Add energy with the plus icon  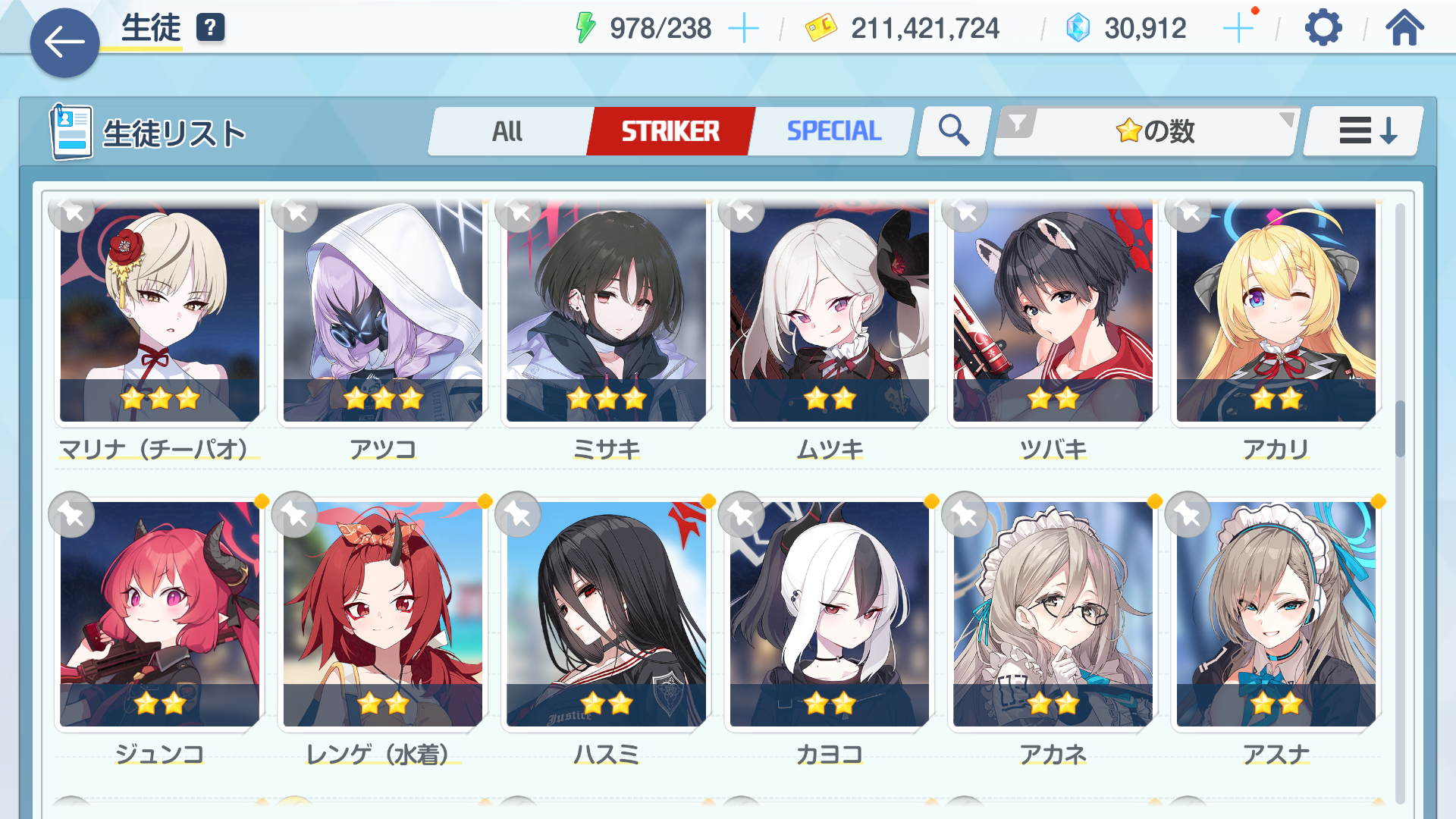click(743, 29)
